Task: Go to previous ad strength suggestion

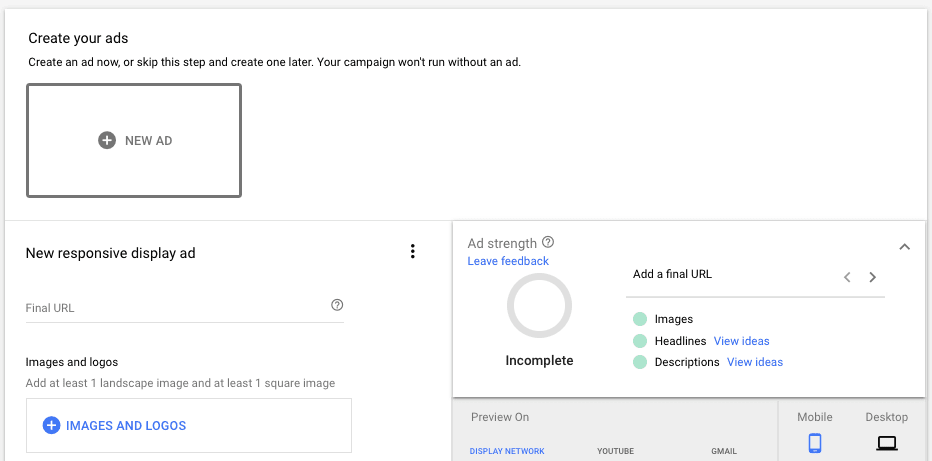Action: [x=847, y=278]
